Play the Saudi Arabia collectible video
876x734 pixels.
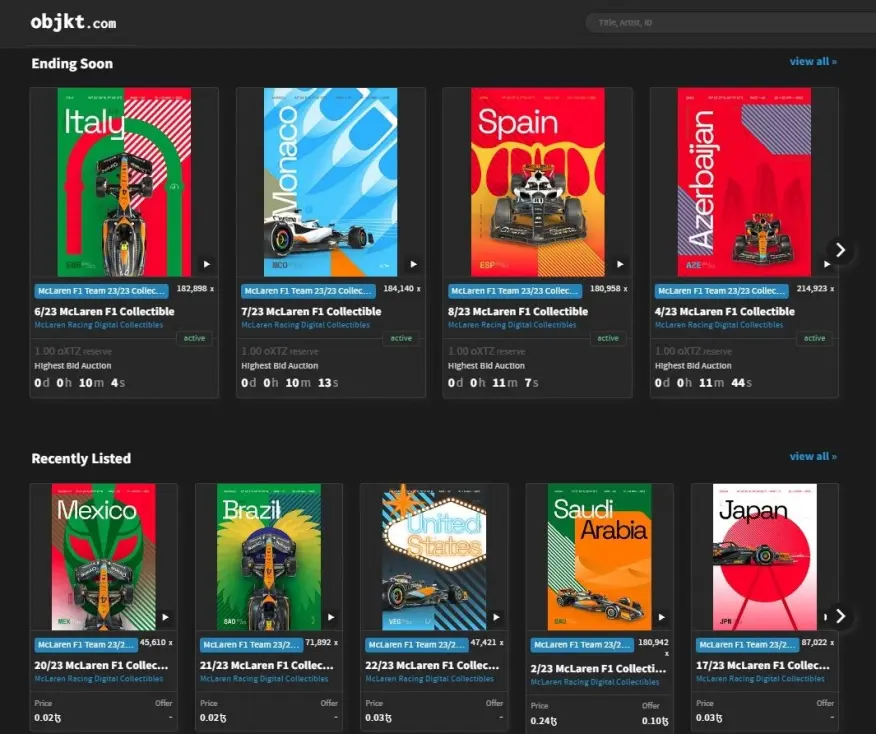pos(661,617)
